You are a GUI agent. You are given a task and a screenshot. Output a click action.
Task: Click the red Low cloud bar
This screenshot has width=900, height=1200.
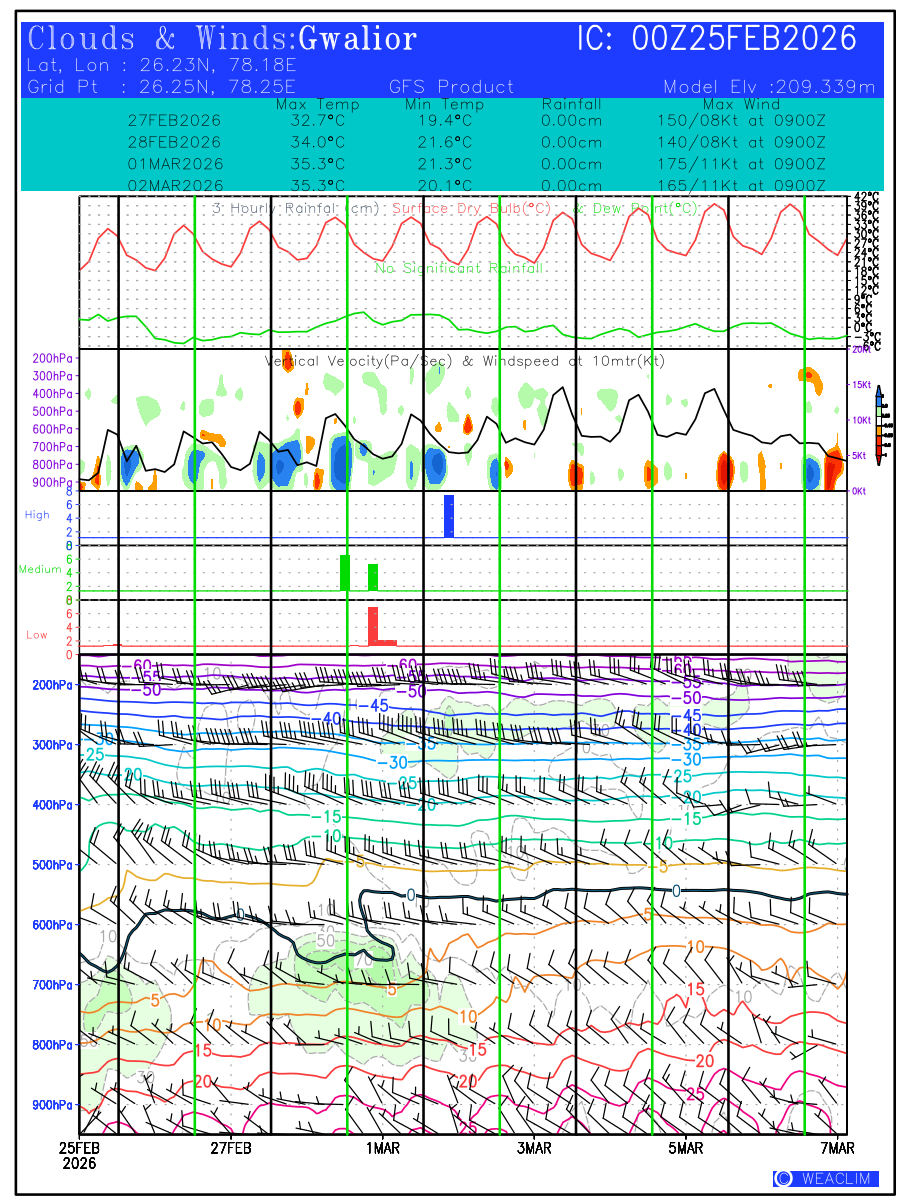point(373,625)
